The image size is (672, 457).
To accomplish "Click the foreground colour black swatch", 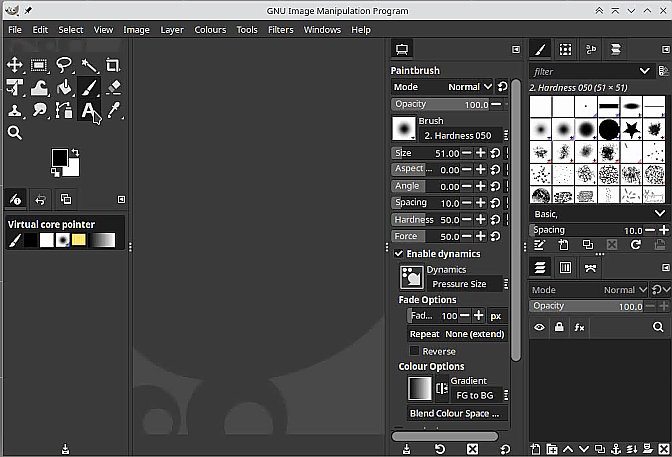I will pos(59,158).
